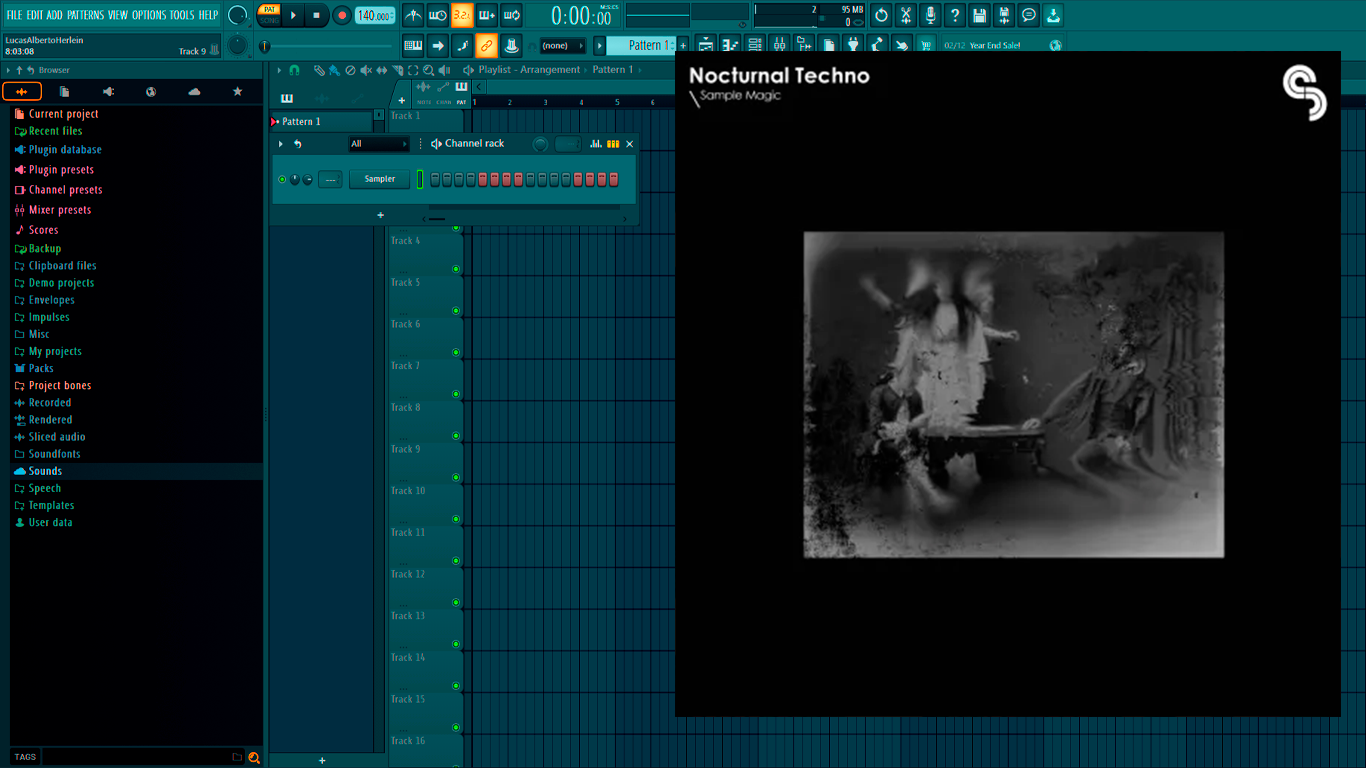
Task: Open the Pattern 1 selector dropdown
Action: (642, 45)
